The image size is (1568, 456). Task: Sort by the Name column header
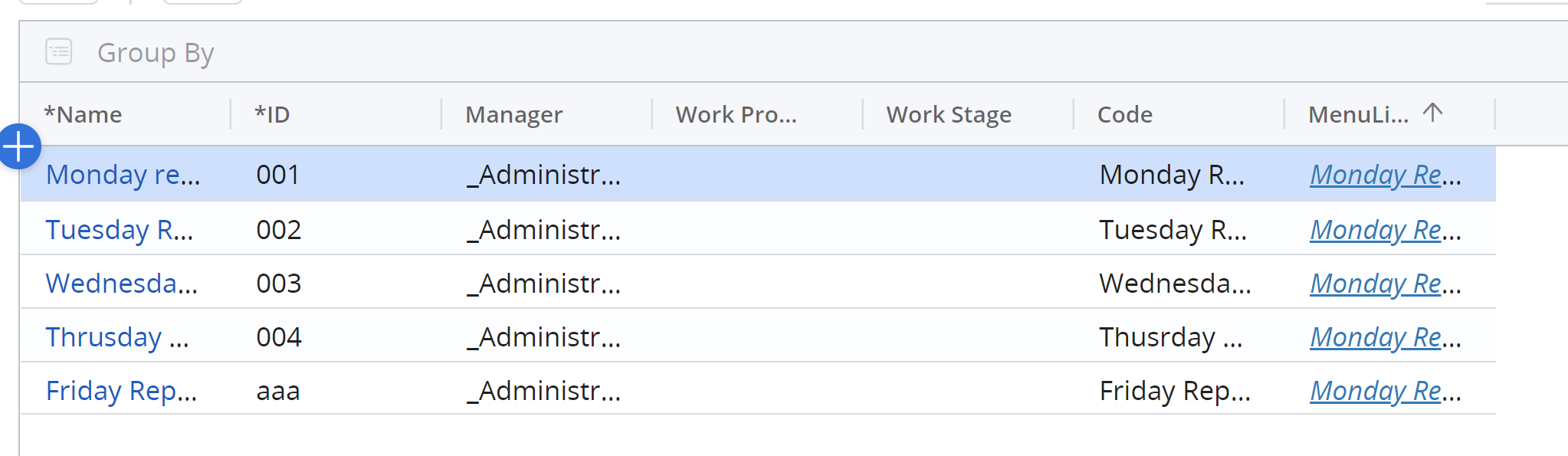click(84, 115)
